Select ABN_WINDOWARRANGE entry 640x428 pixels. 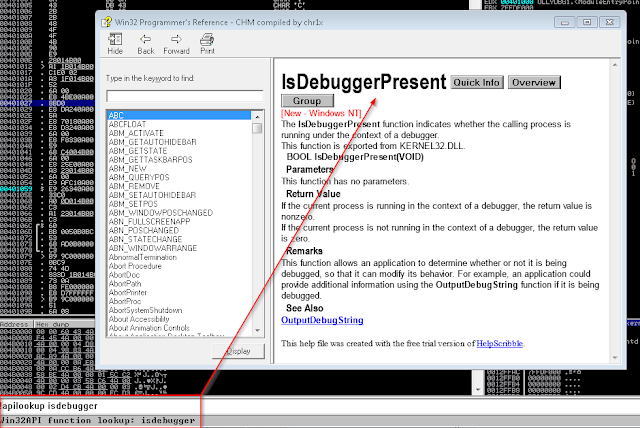(153, 248)
